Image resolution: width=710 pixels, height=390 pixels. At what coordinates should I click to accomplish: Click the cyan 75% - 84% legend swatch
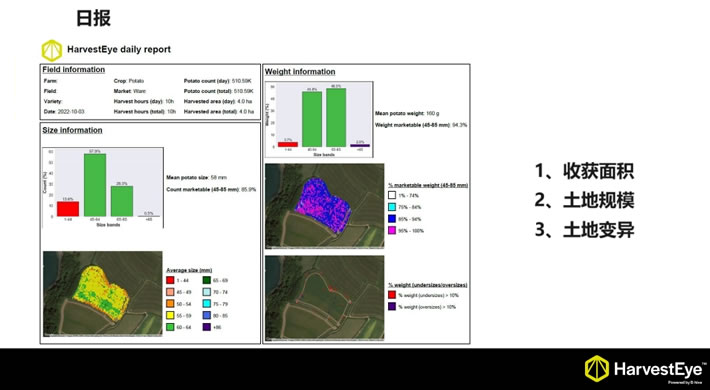coord(392,207)
